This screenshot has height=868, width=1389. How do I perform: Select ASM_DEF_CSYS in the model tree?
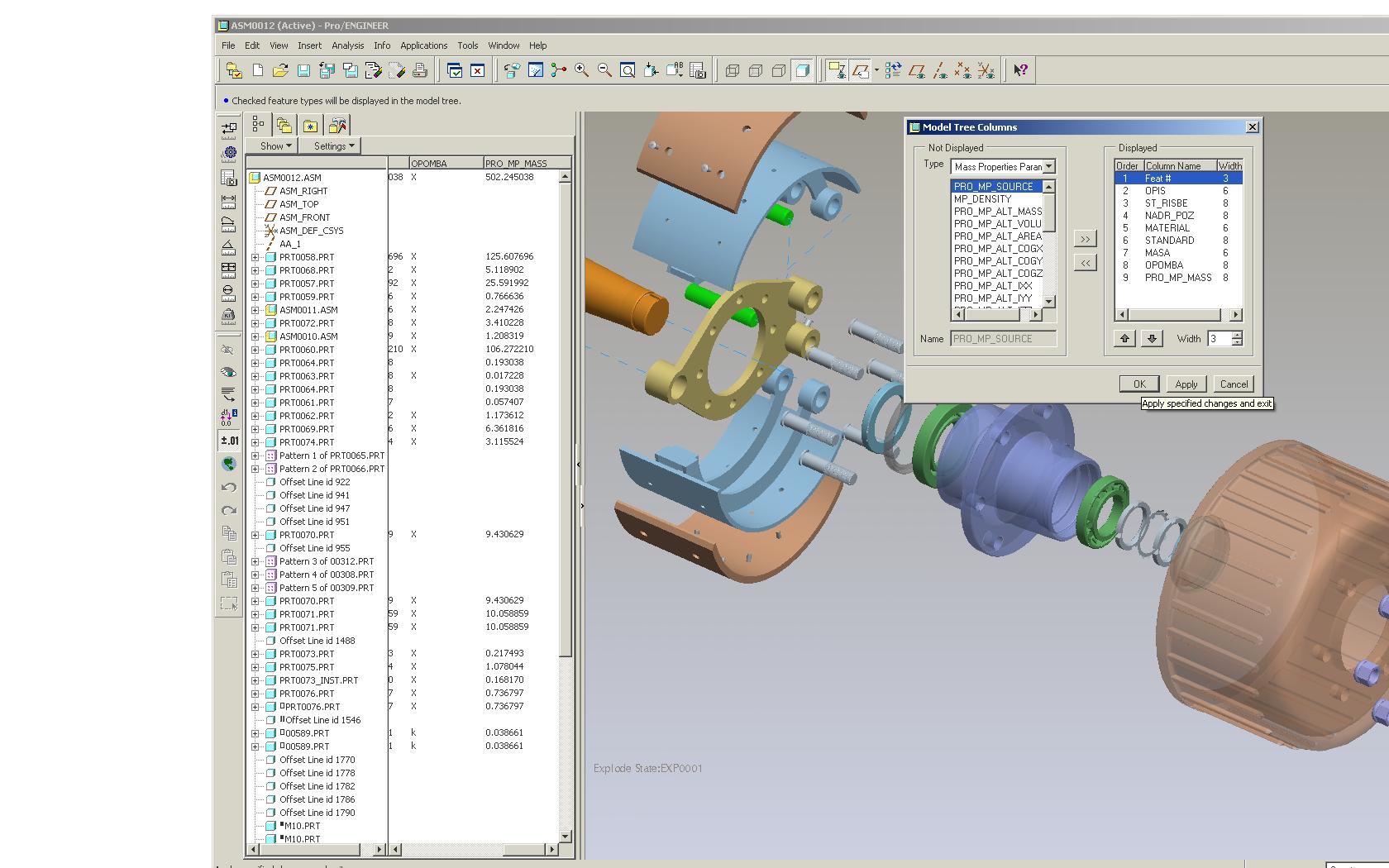click(311, 231)
